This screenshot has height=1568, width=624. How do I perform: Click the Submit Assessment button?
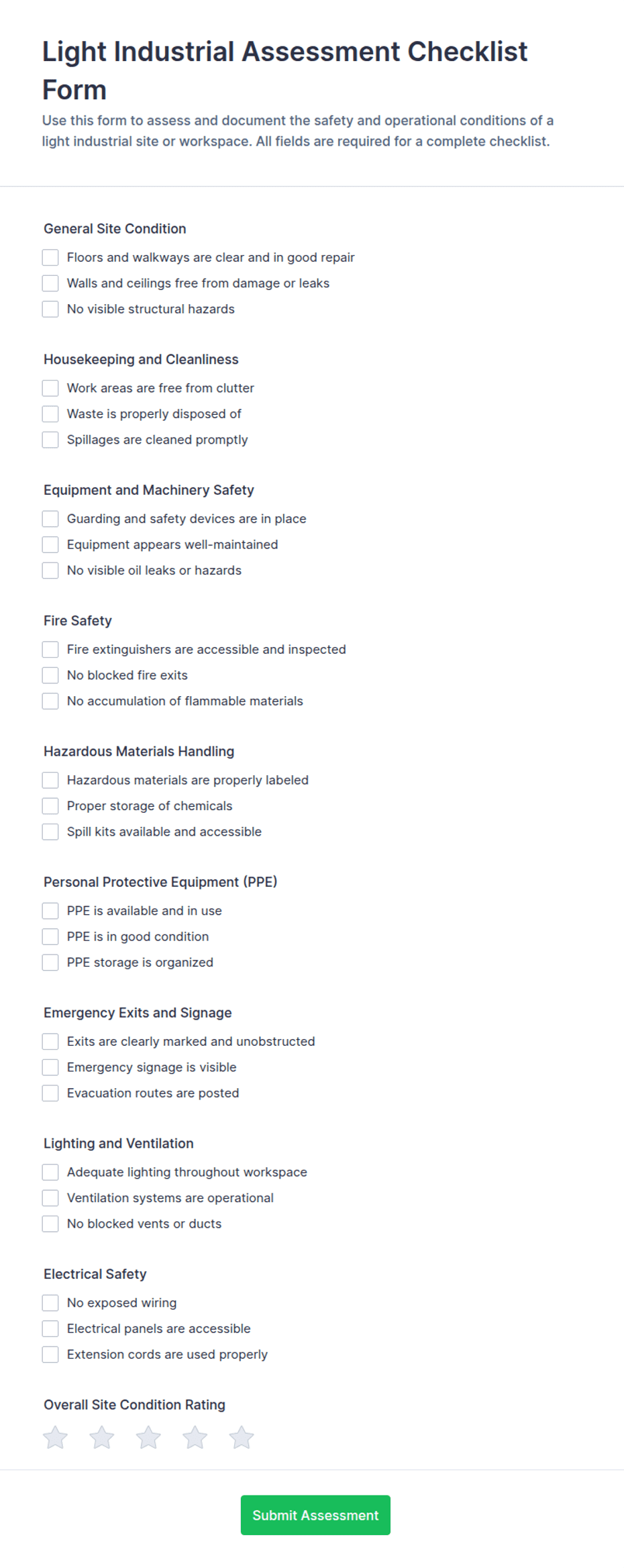(315, 1515)
